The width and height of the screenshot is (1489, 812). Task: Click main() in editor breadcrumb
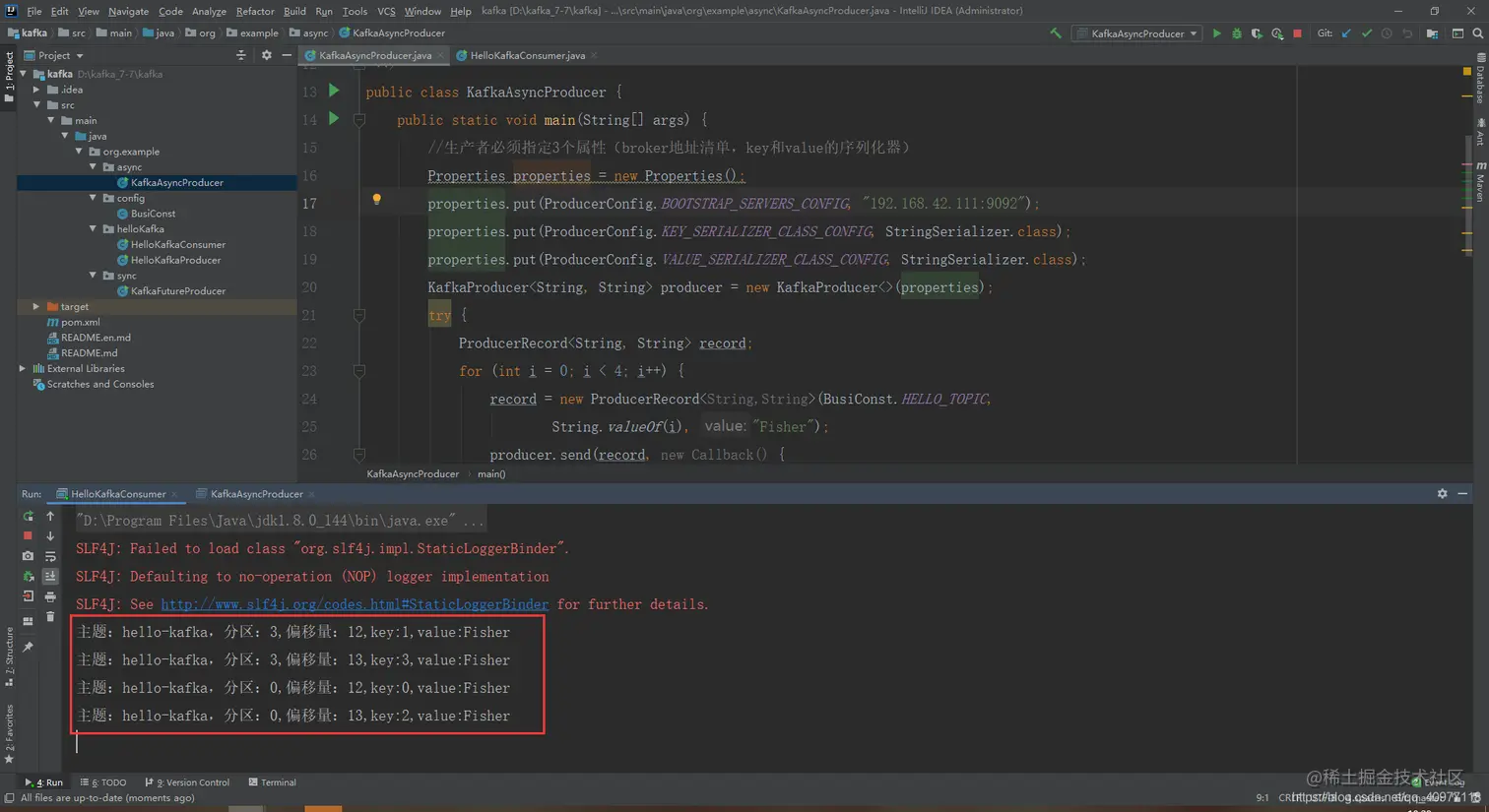pyautogui.click(x=491, y=473)
